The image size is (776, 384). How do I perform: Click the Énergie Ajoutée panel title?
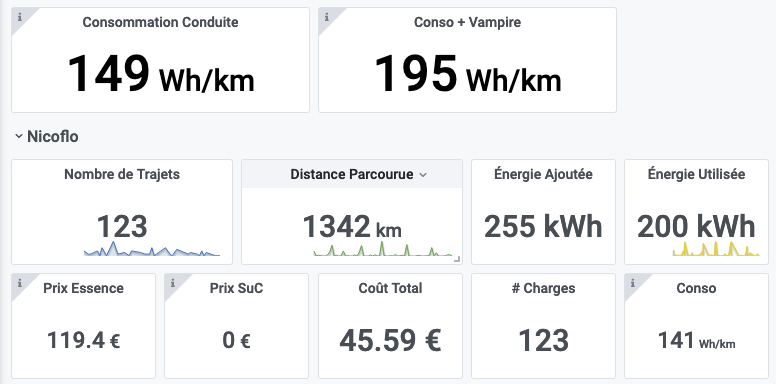(543, 174)
